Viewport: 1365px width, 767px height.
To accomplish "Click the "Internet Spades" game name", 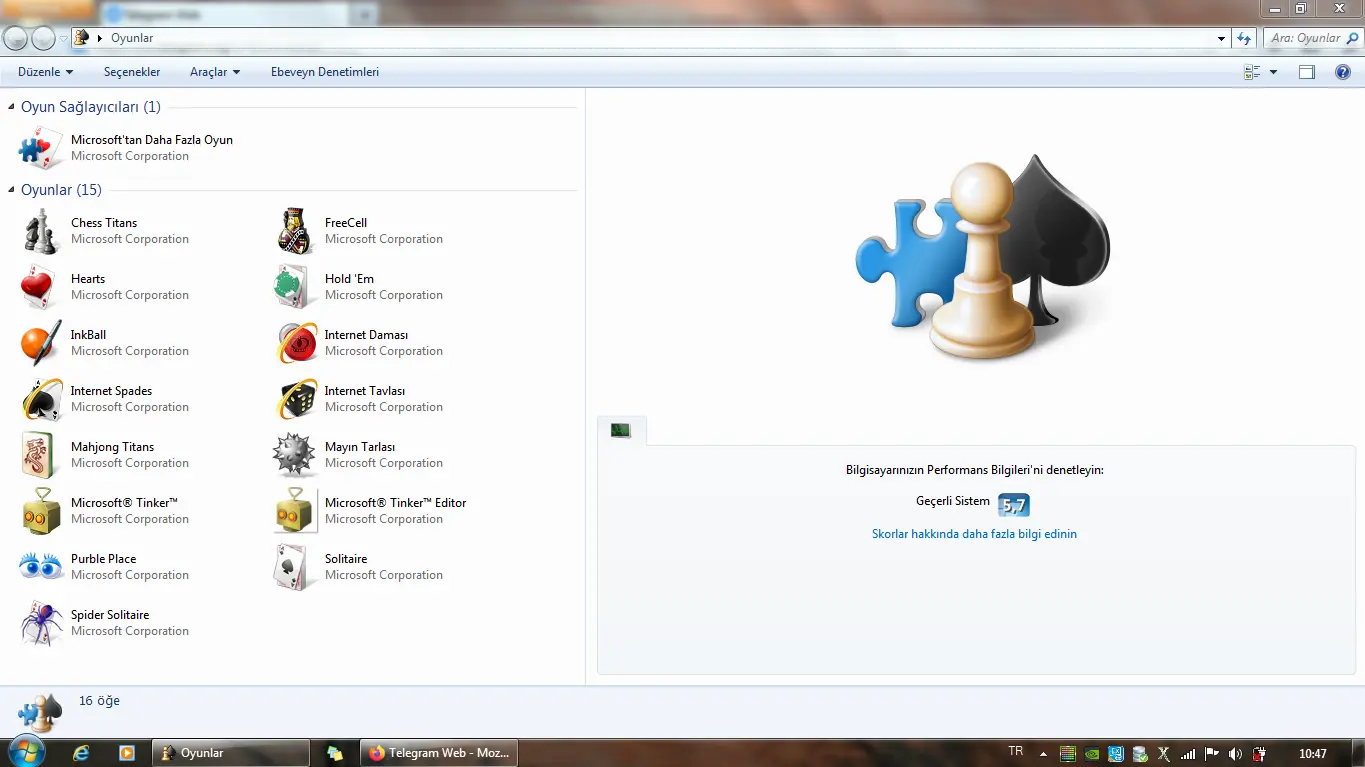I will click(x=111, y=391).
